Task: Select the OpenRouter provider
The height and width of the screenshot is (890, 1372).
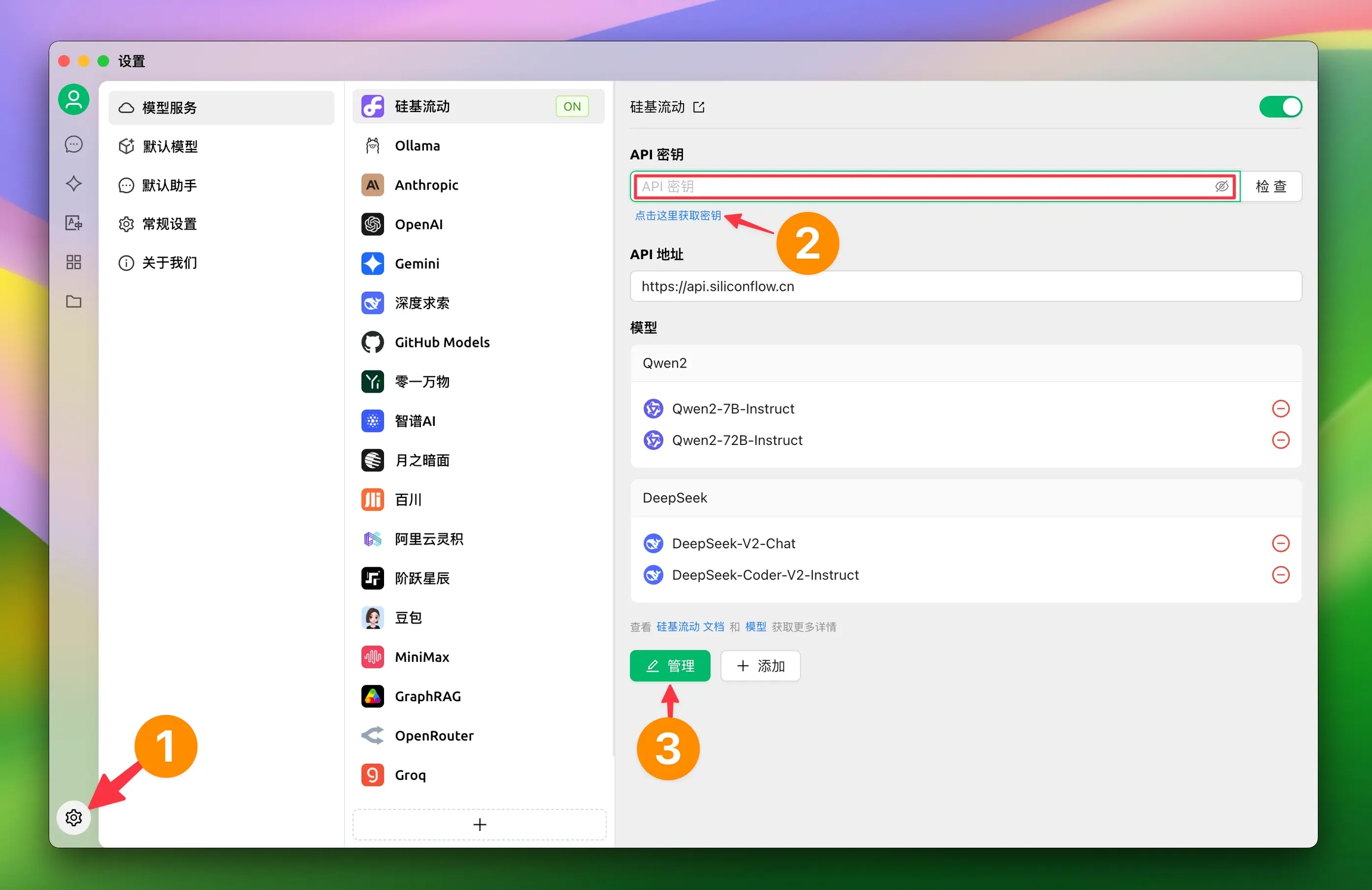Action: point(434,736)
